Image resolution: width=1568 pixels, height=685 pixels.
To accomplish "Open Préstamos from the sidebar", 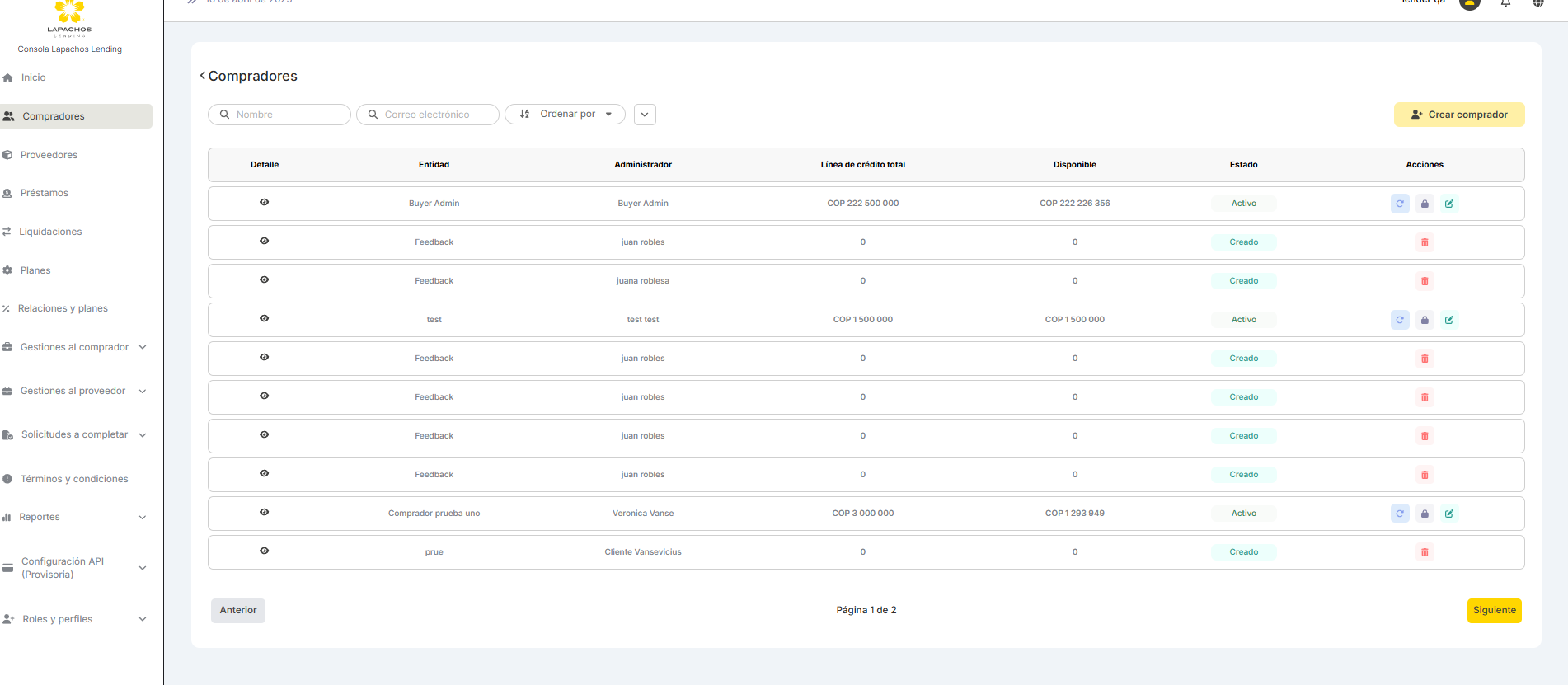I will point(45,193).
